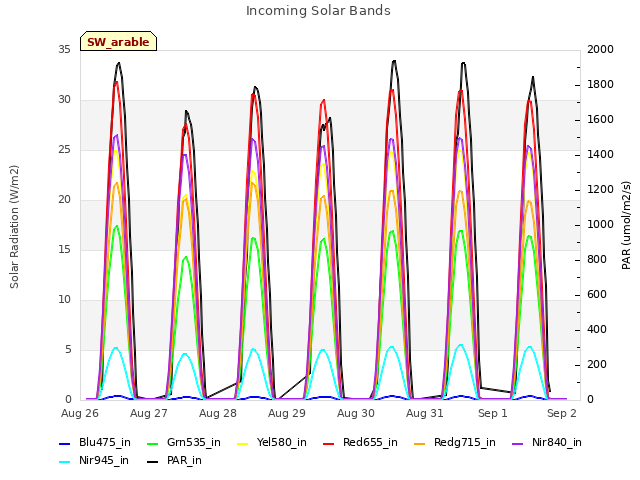Click the Sep 1 x-axis tick label
The height and width of the screenshot is (480, 640).
493,413
